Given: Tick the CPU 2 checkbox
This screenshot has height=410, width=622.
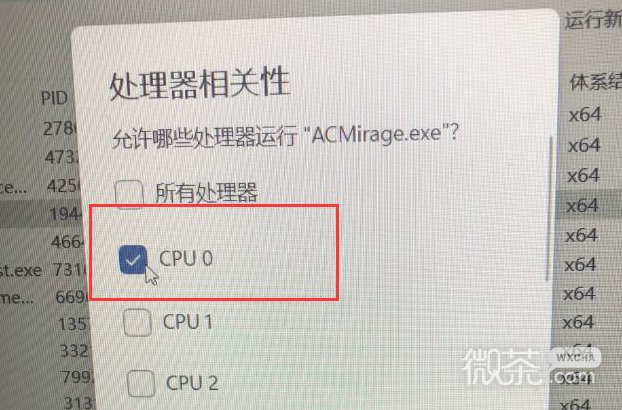Looking at the screenshot, I should pos(141,383).
